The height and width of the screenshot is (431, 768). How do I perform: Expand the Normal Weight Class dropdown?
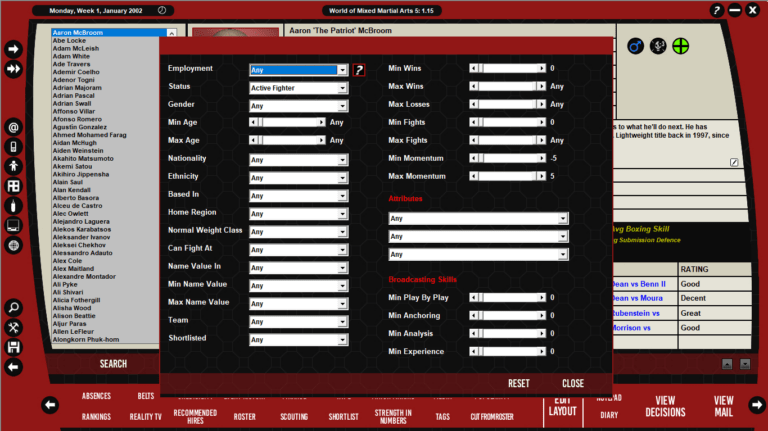coord(298,231)
